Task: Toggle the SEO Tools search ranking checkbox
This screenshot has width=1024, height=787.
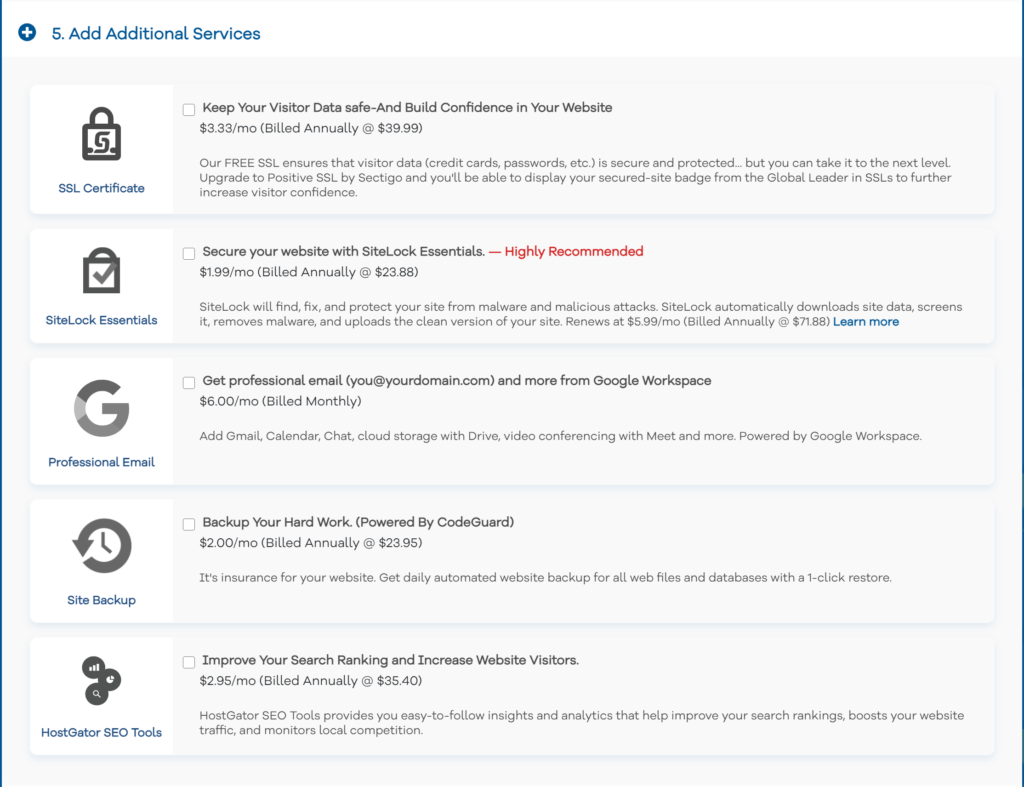Action: coord(189,662)
